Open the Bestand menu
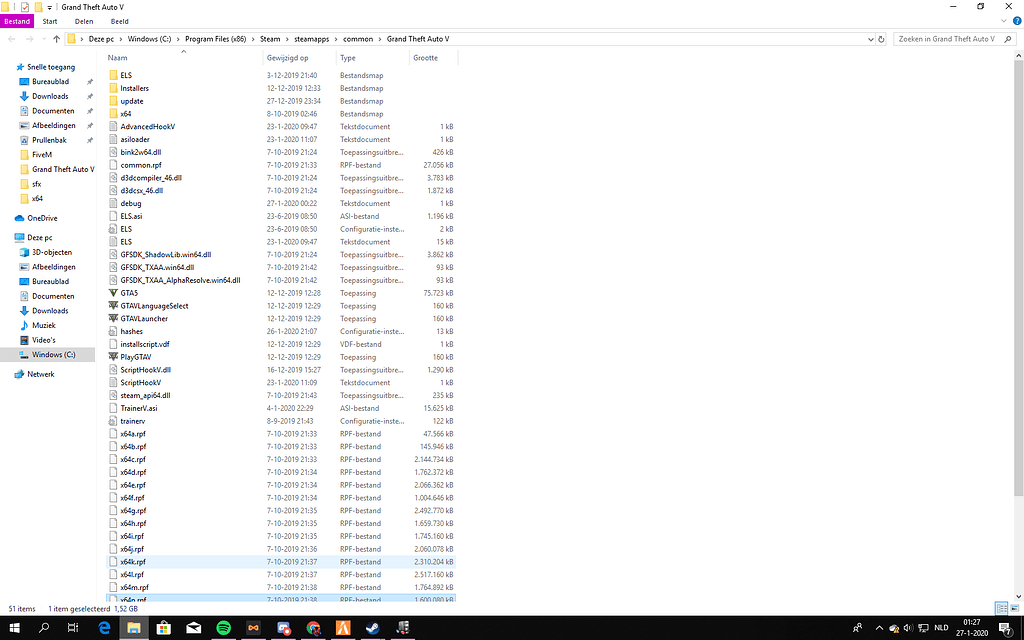The width and height of the screenshot is (1024, 640). coord(17,22)
